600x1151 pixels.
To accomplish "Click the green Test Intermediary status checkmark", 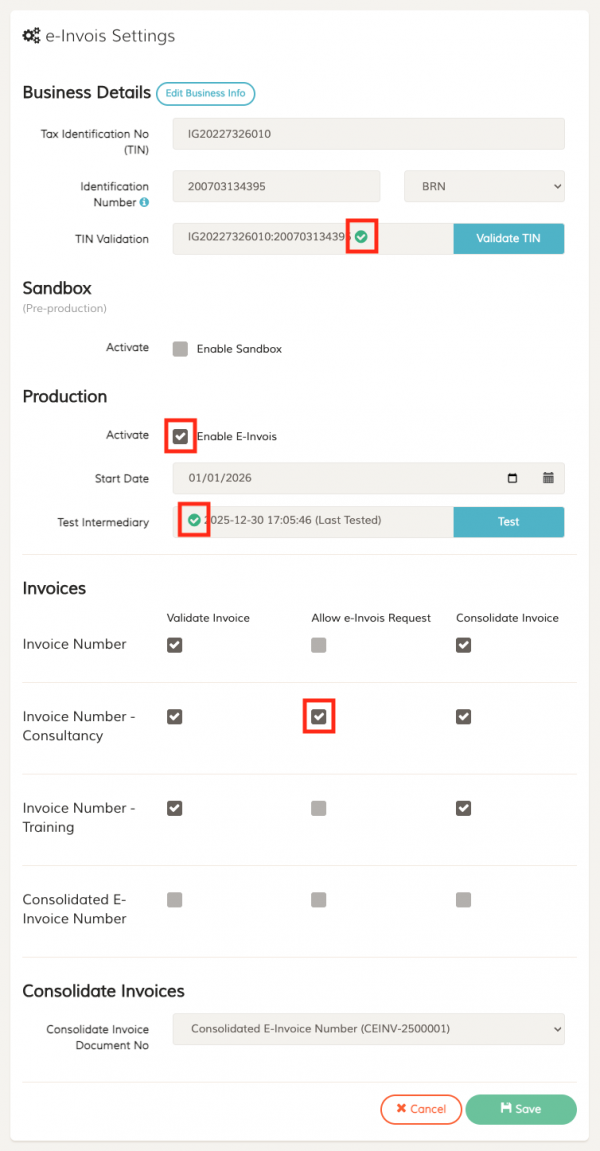I will 194,520.
